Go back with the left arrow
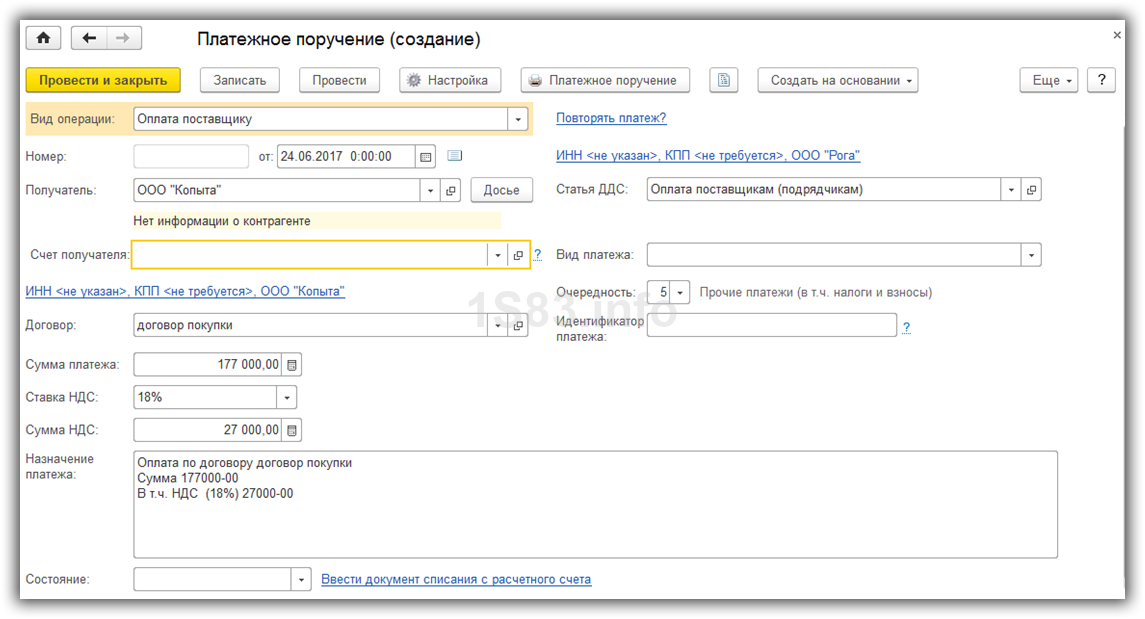 tap(90, 38)
